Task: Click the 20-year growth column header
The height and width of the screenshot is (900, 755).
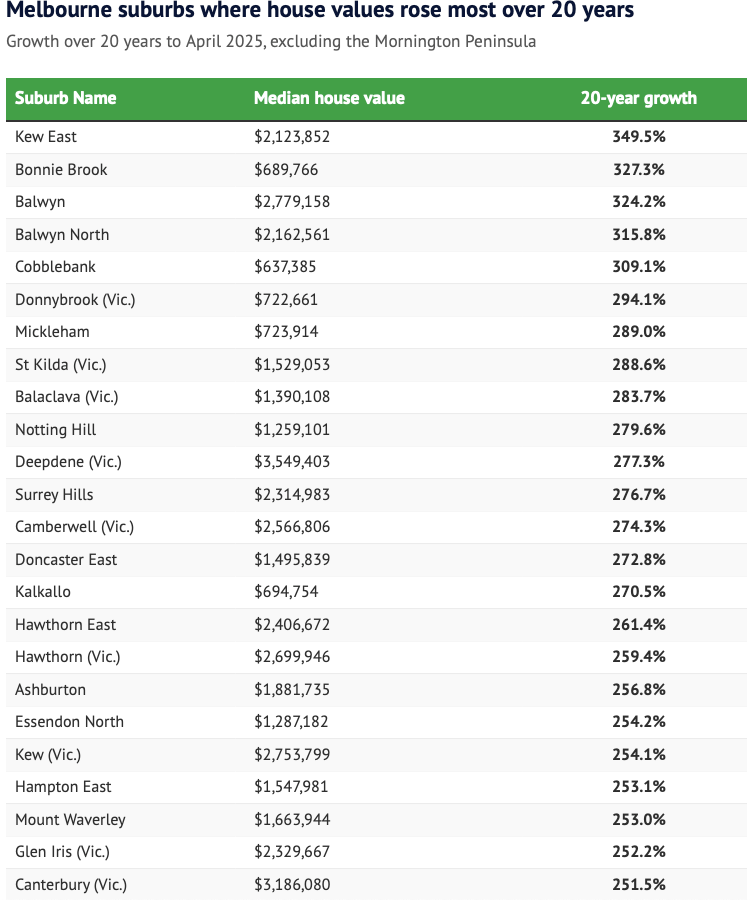Action: (638, 98)
